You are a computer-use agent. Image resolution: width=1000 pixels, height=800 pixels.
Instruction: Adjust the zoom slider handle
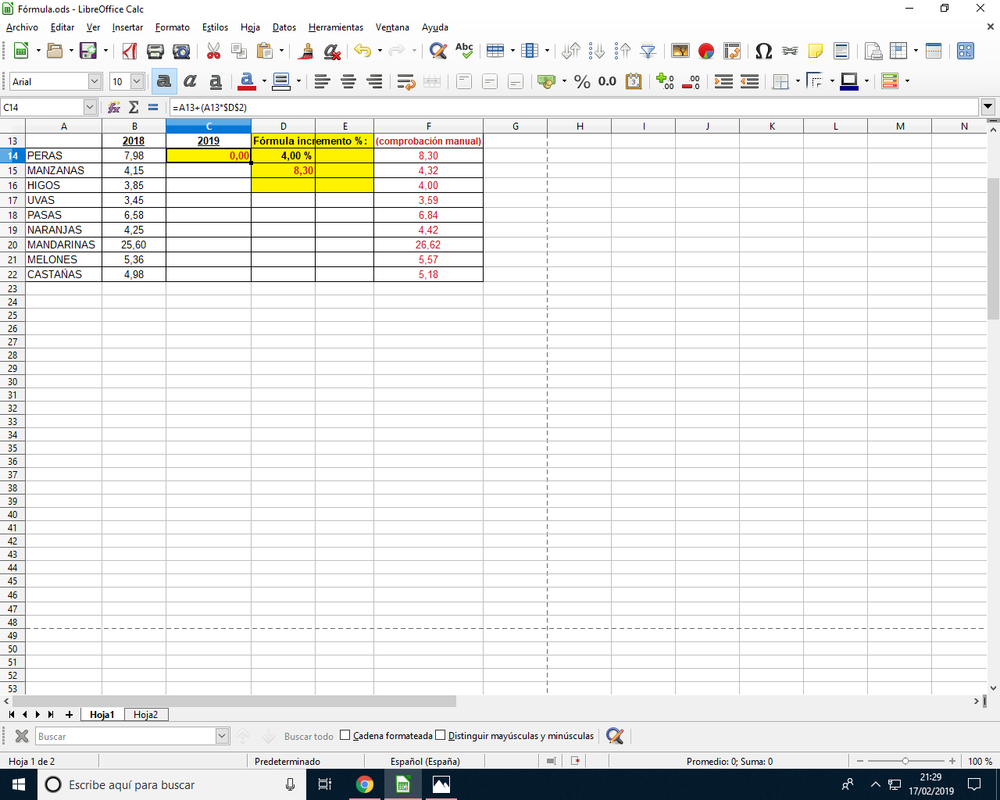click(x=905, y=761)
